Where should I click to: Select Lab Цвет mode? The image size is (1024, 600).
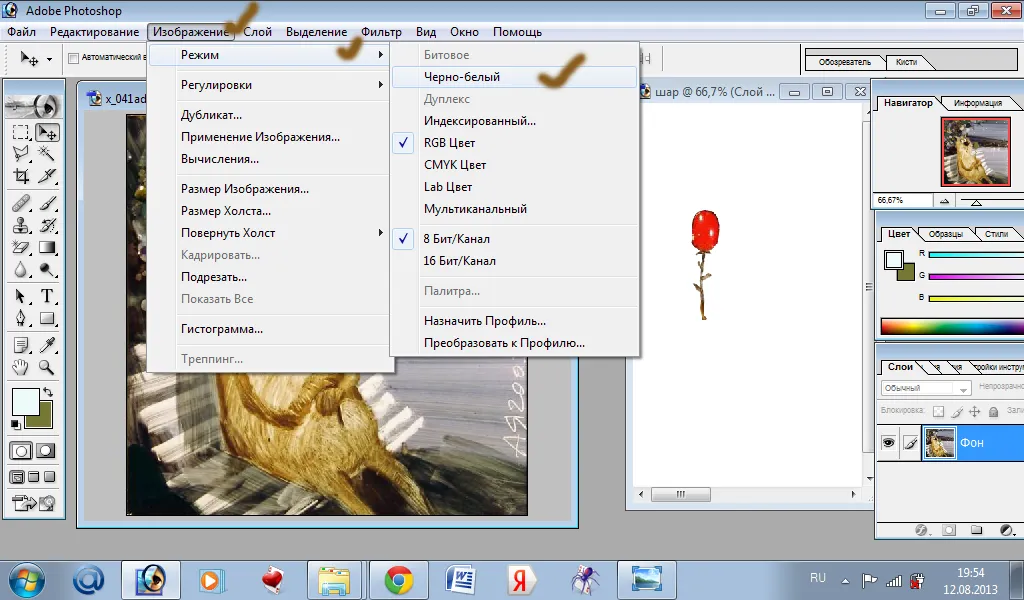[514, 187]
